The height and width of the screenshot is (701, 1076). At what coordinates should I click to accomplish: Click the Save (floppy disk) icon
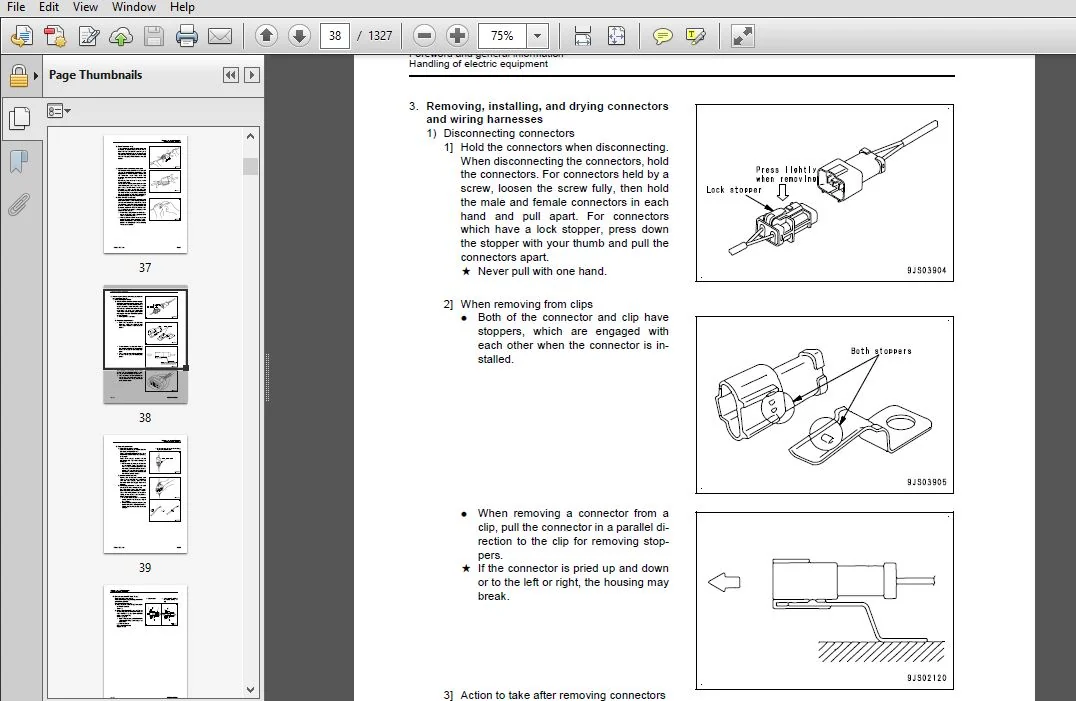click(154, 36)
